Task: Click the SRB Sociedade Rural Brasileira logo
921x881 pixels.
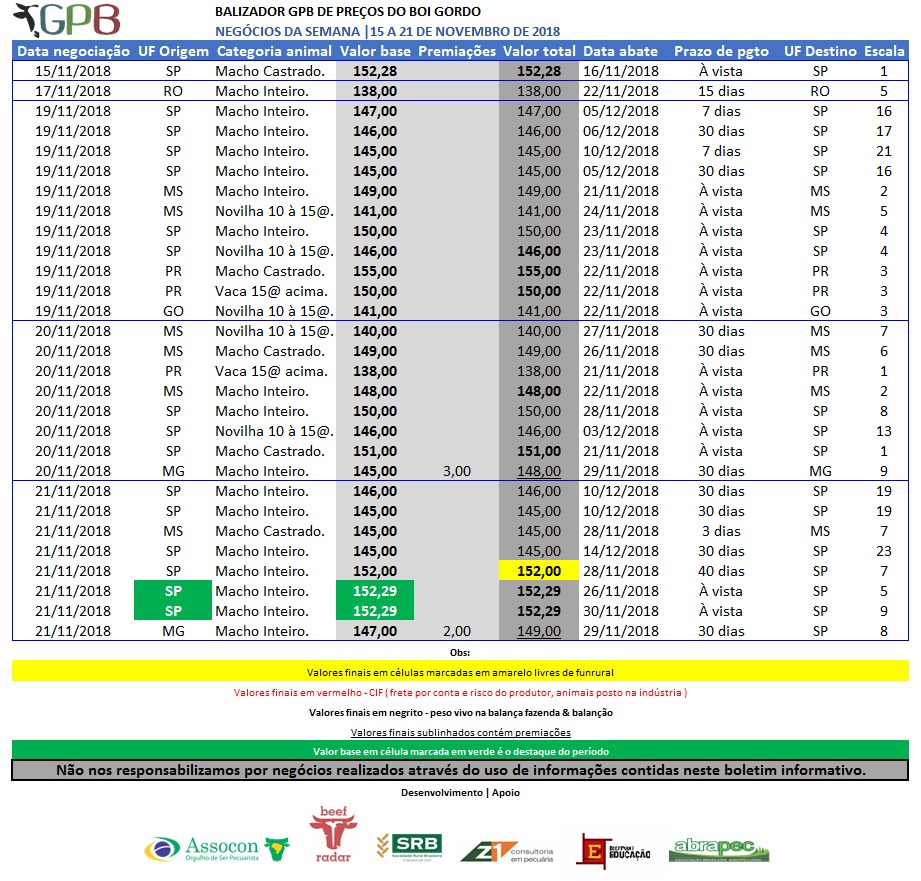Action: pos(409,847)
